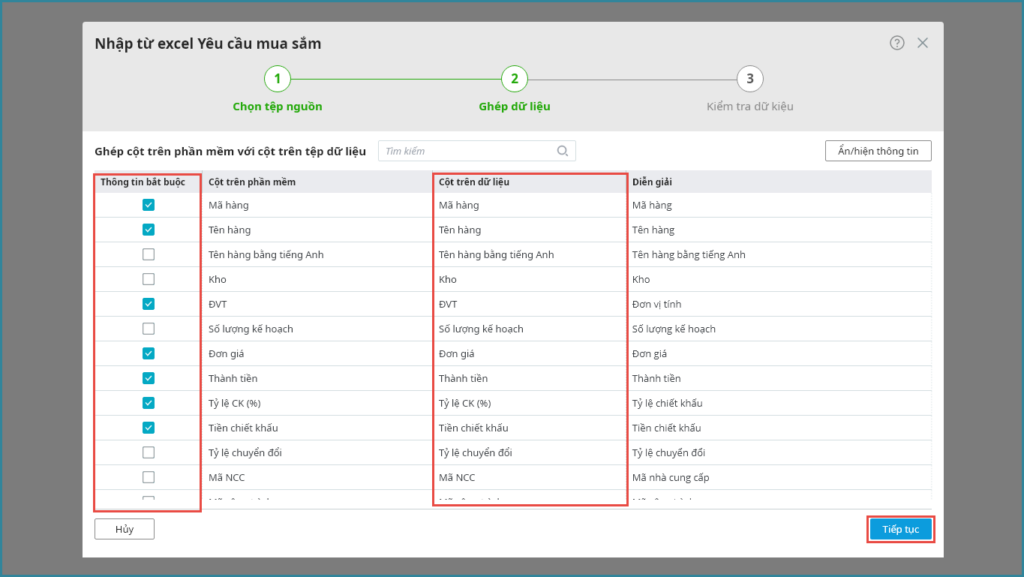
Task: Check the required box for Kho
Action: 148,279
